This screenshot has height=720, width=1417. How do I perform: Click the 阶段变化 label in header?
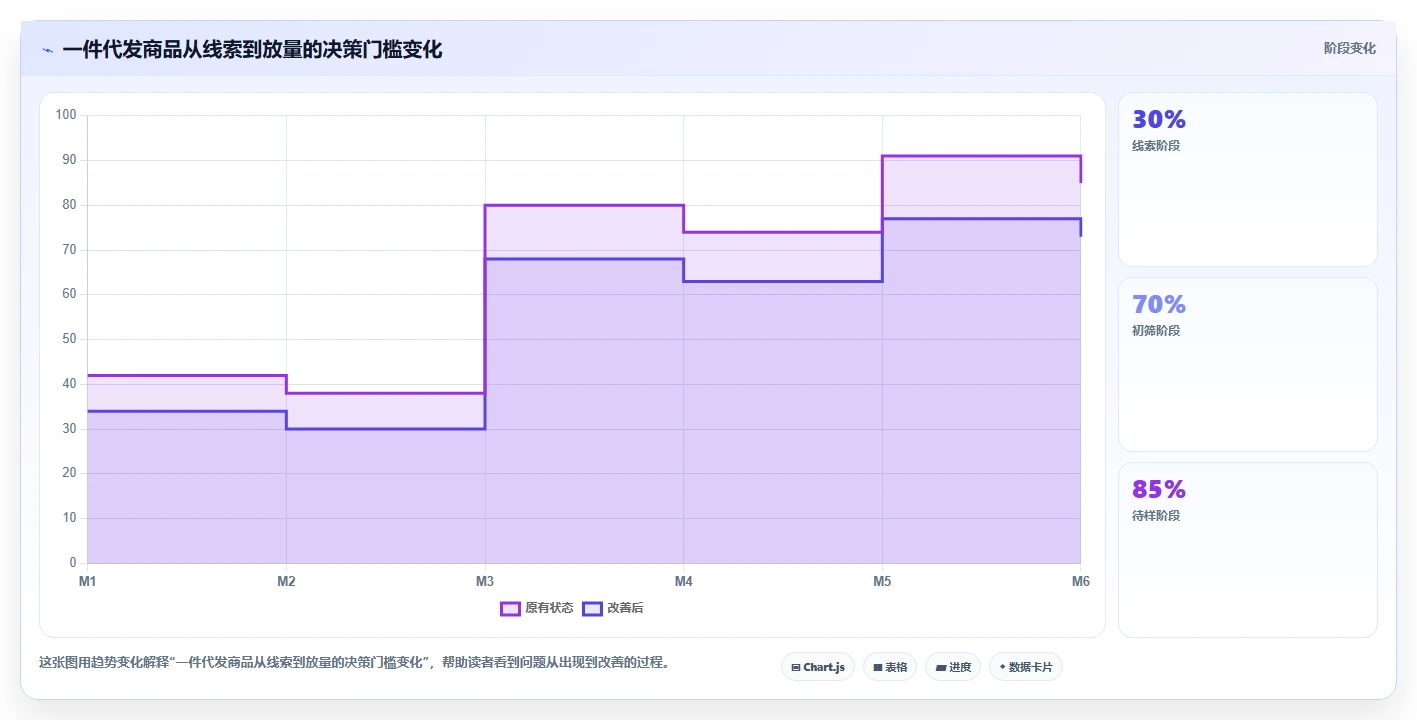1350,48
